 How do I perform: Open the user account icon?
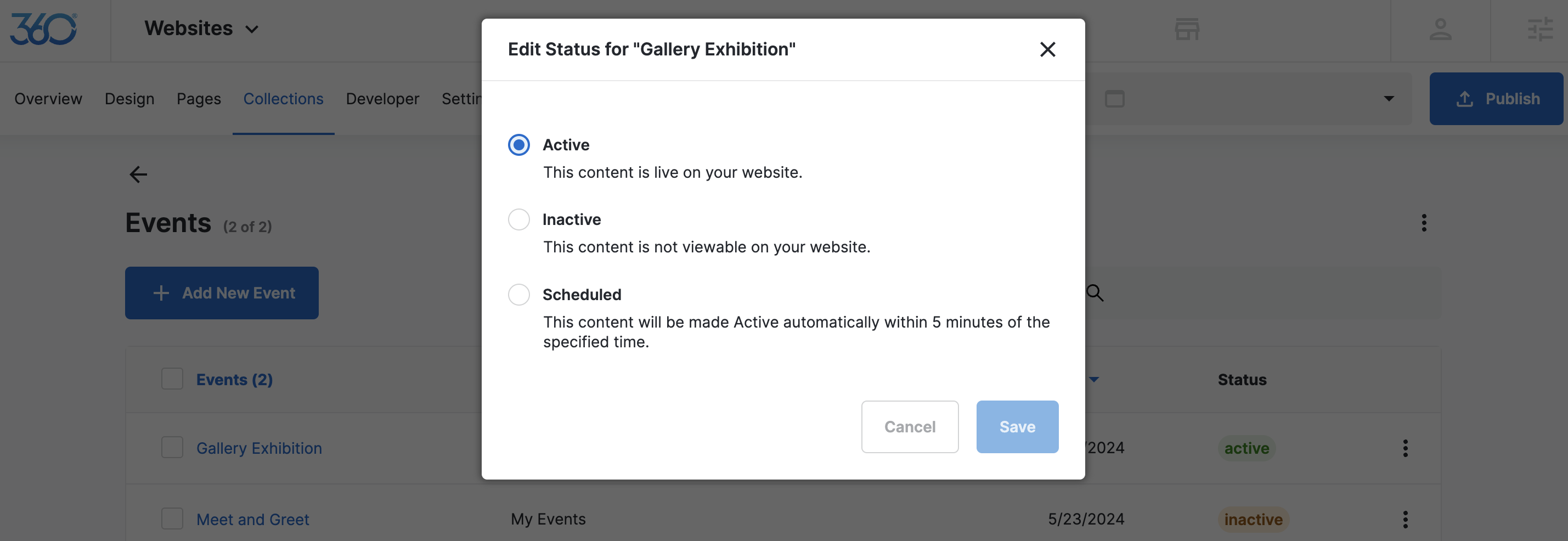[x=1440, y=29]
